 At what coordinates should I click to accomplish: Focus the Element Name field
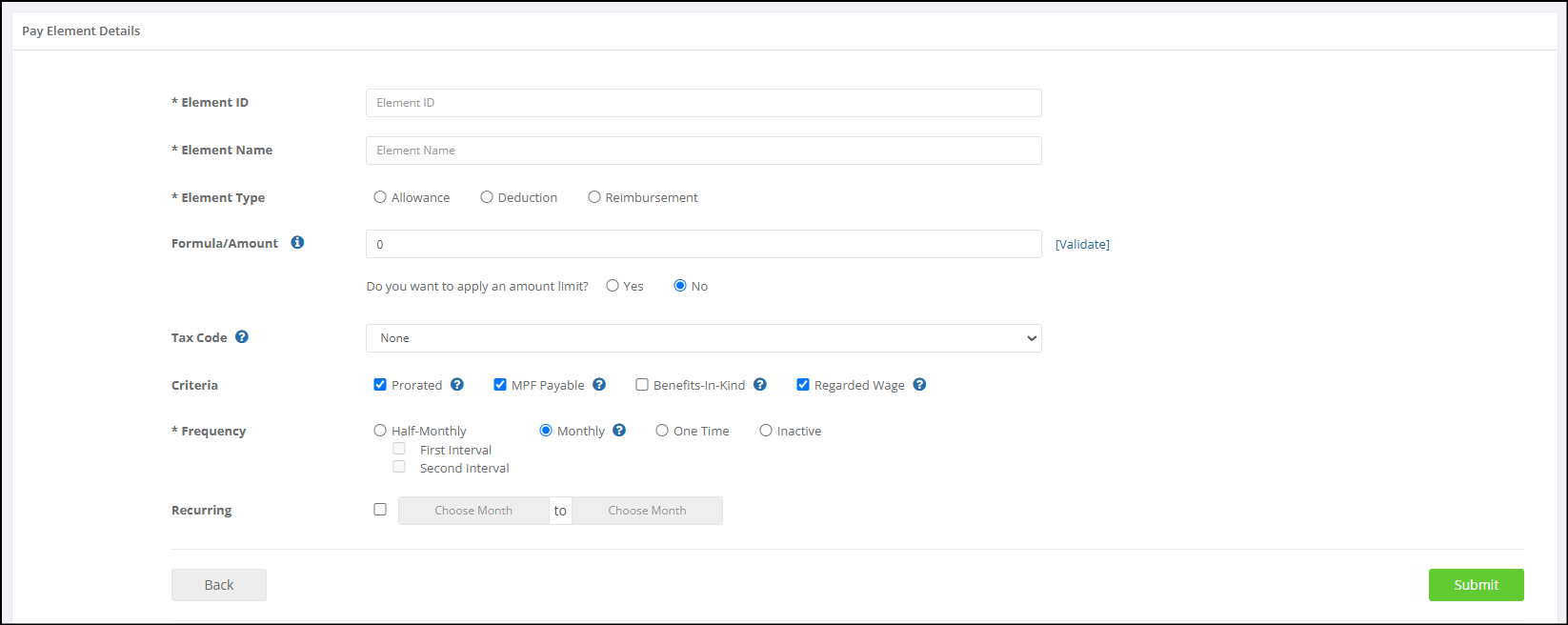[704, 151]
